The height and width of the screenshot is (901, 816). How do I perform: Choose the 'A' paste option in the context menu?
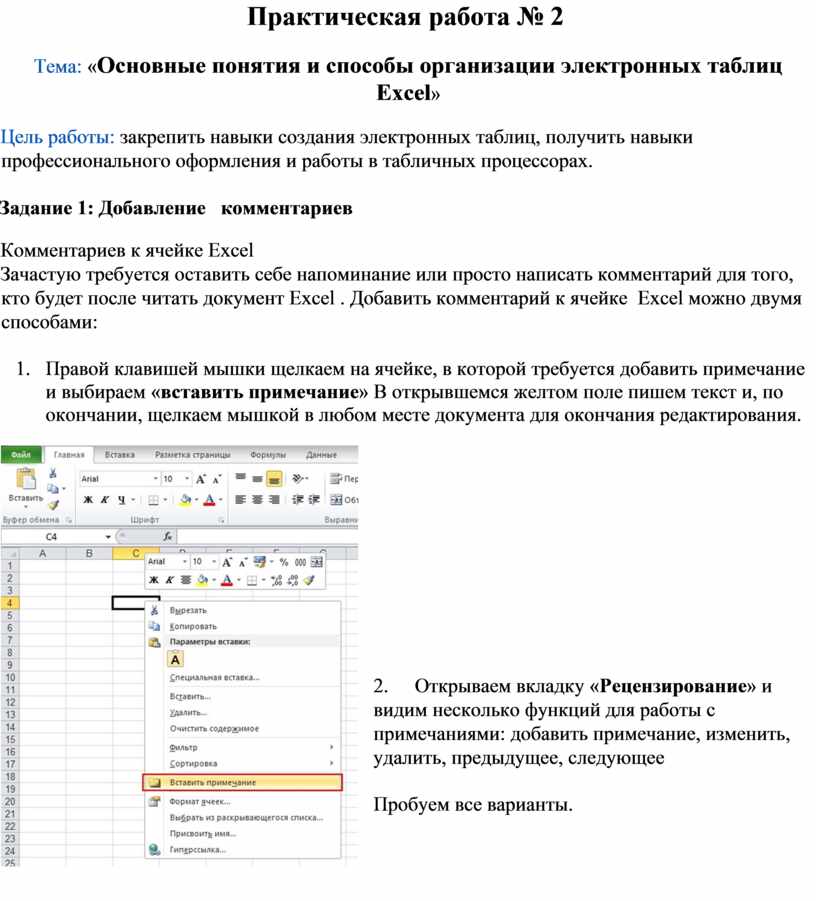pyautogui.click(x=175, y=660)
